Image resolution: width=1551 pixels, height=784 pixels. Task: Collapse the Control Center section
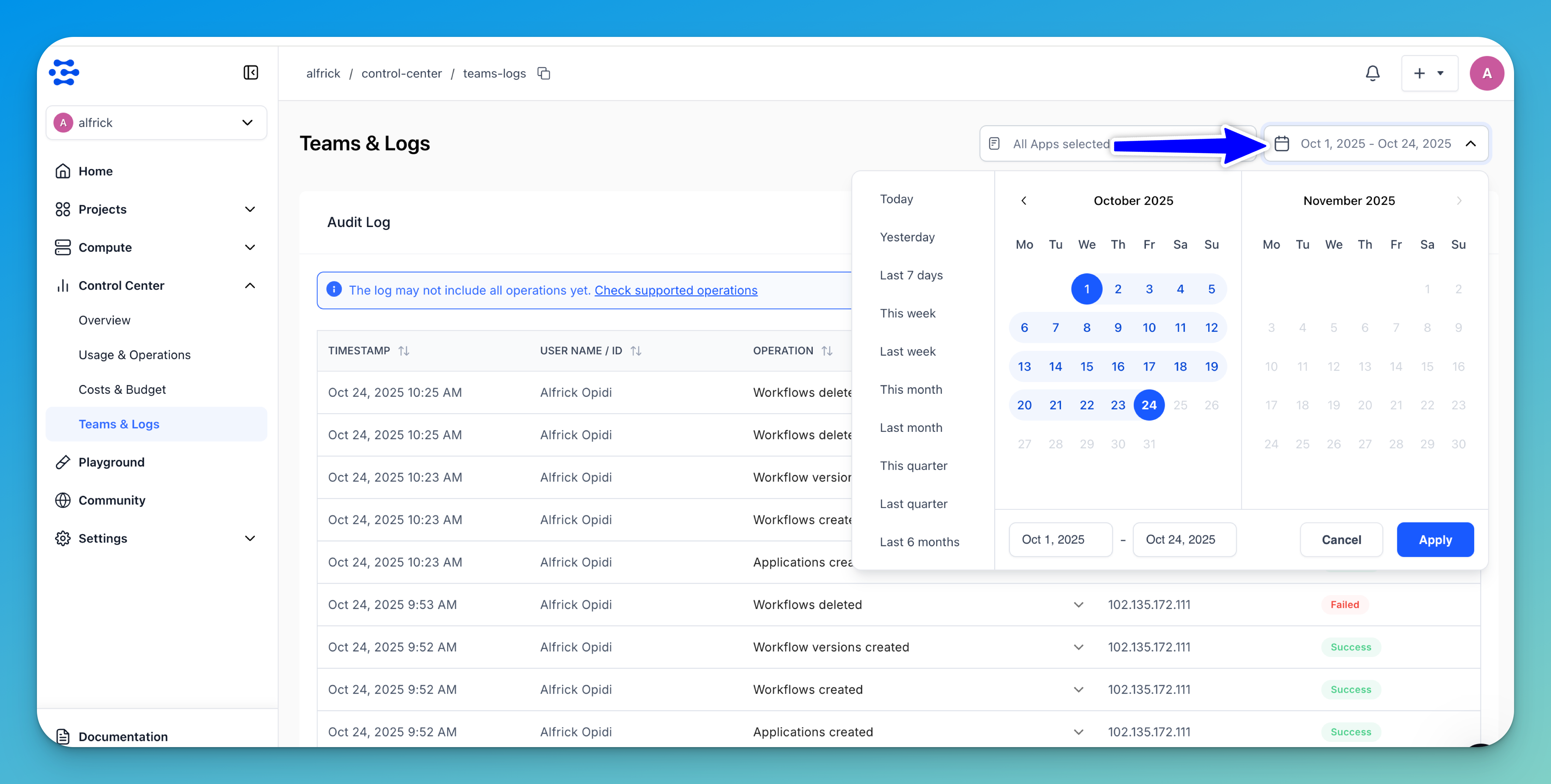[249, 286]
